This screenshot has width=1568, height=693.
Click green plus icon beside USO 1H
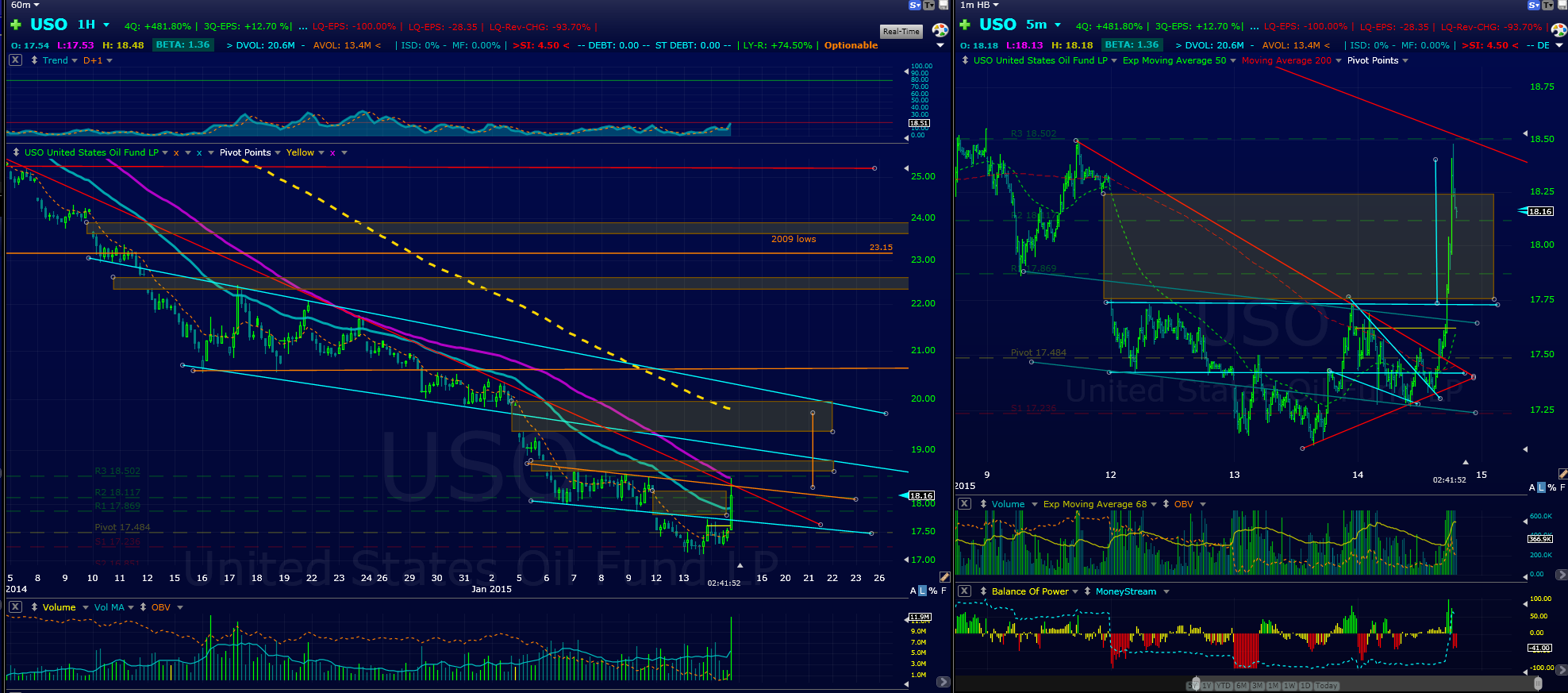point(15,25)
